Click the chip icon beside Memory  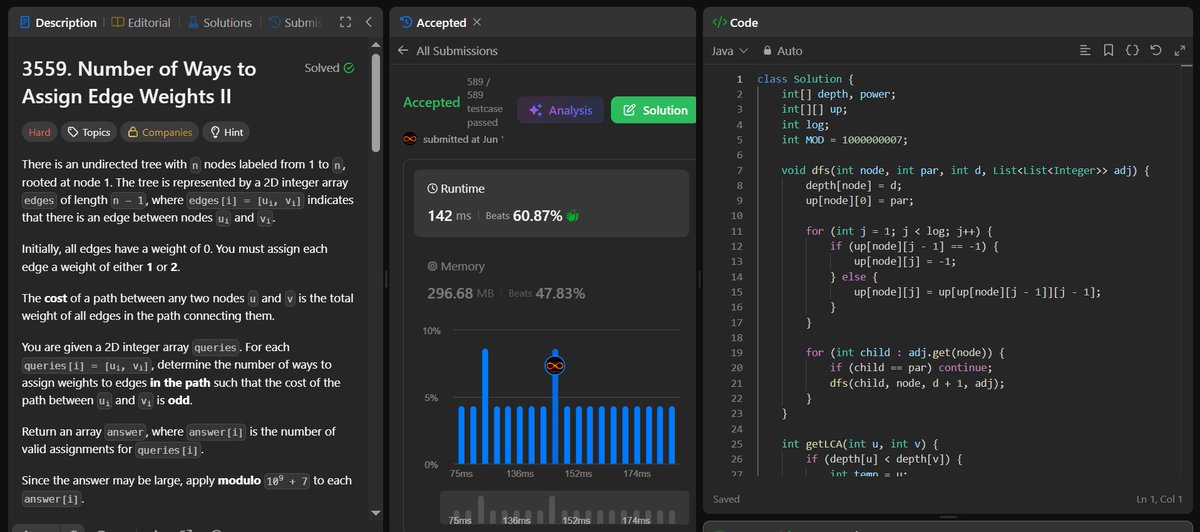coord(432,267)
